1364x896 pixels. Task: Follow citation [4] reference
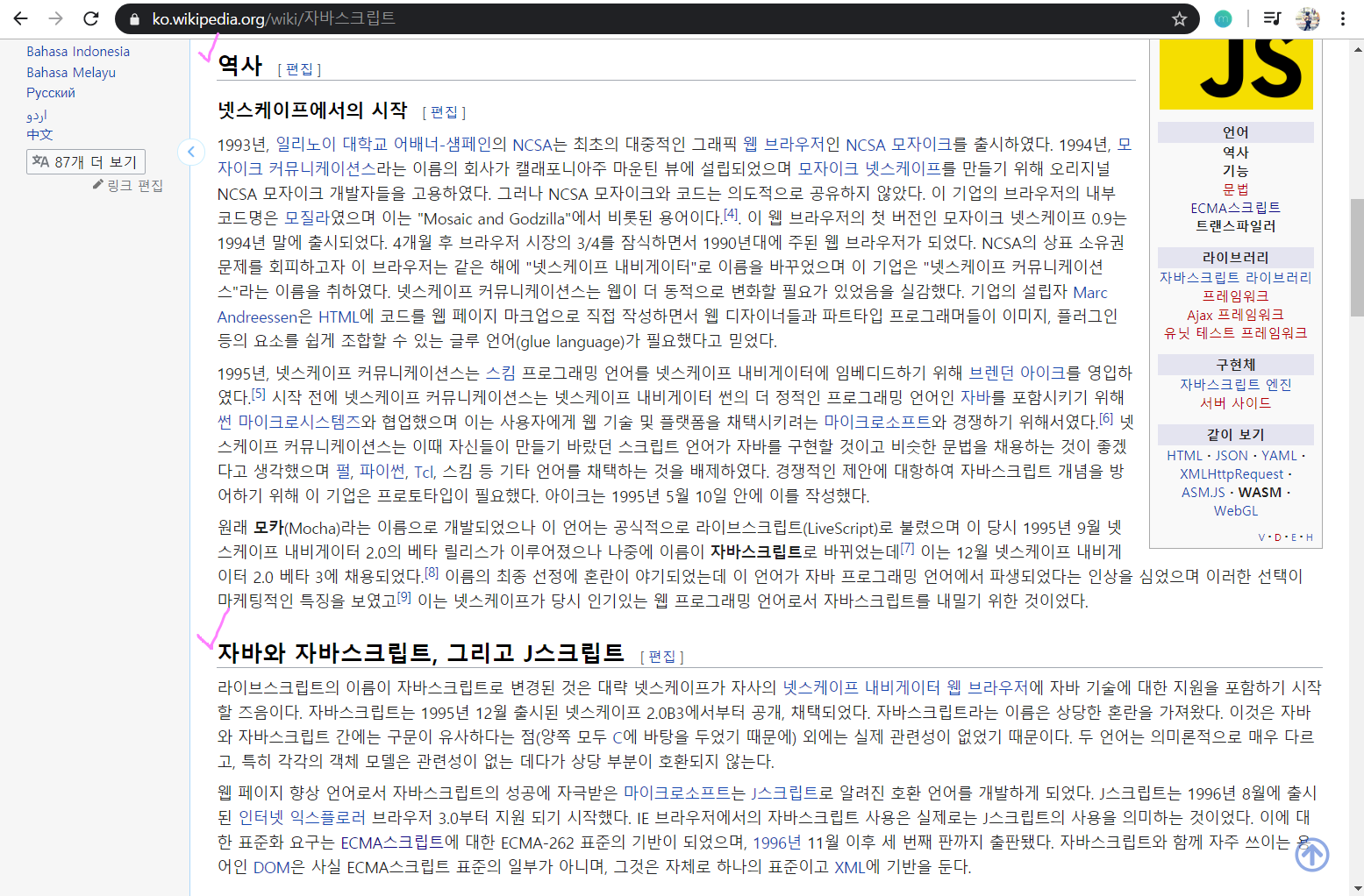(731, 214)
